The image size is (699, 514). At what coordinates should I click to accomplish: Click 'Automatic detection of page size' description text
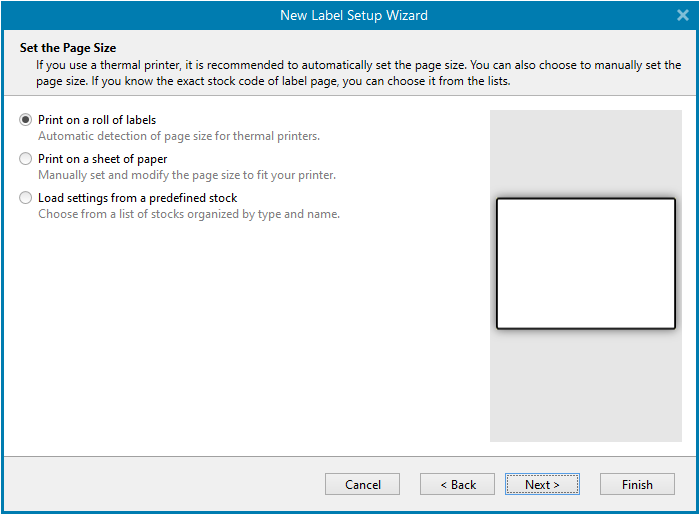[x=178, y=136]
